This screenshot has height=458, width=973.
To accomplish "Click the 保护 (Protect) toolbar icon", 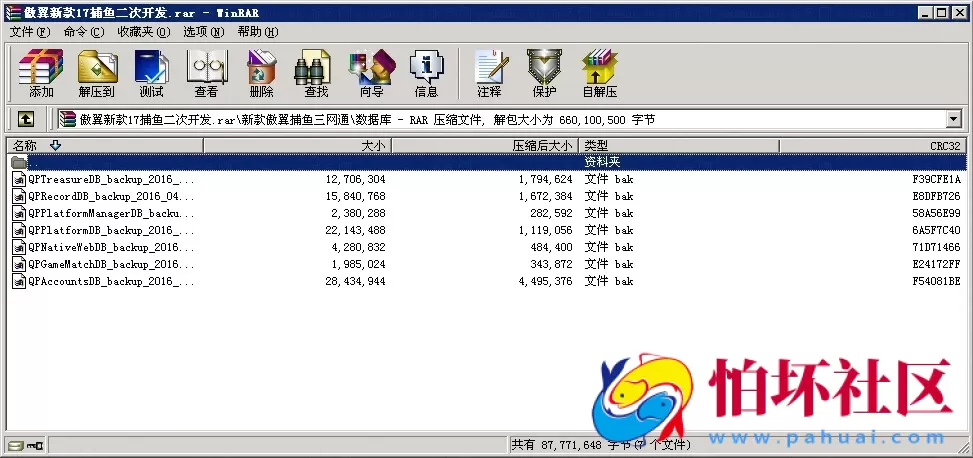I will pyautogui.click(x=544, y=74).
